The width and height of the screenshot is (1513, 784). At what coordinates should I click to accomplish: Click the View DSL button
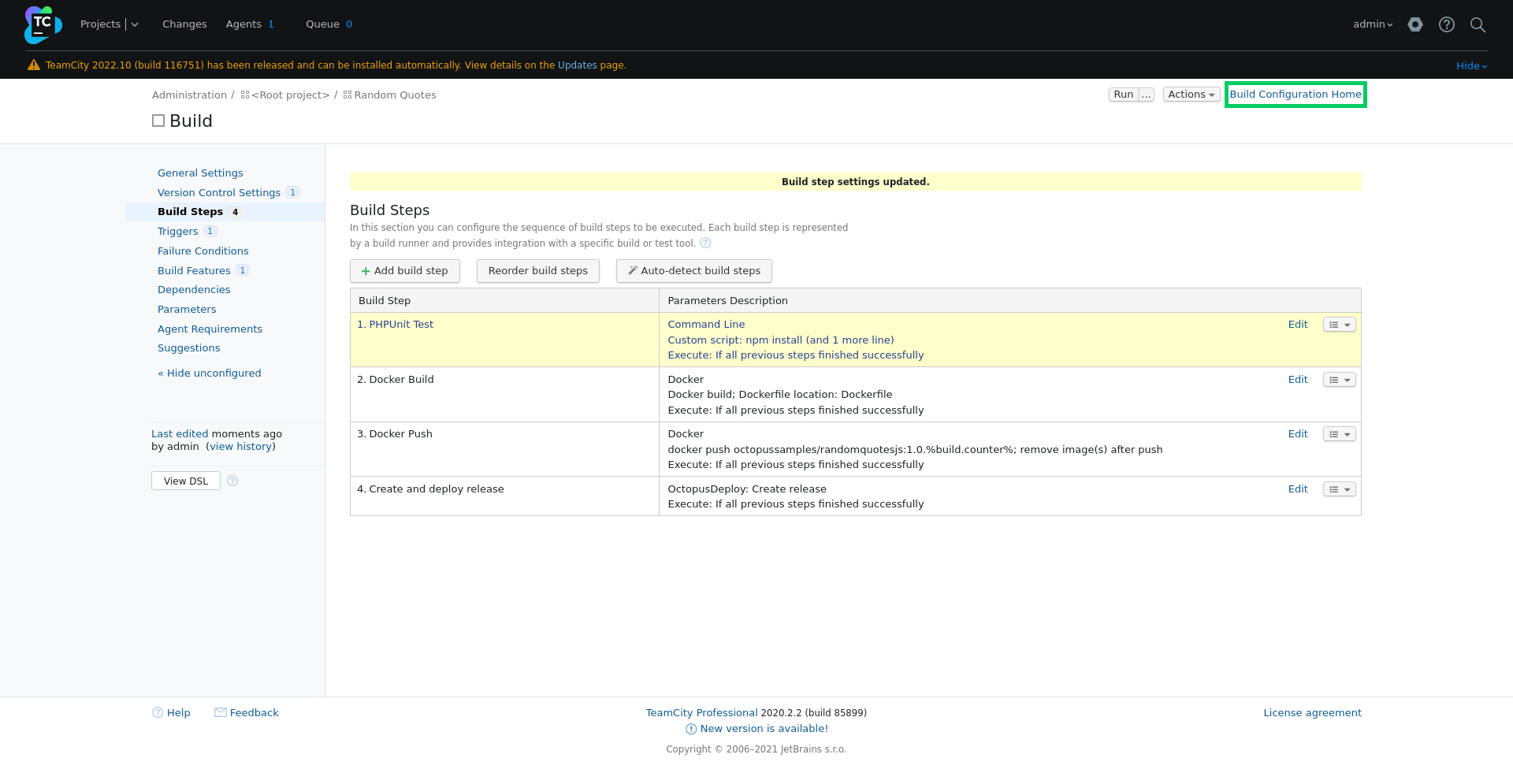[186, 481]
